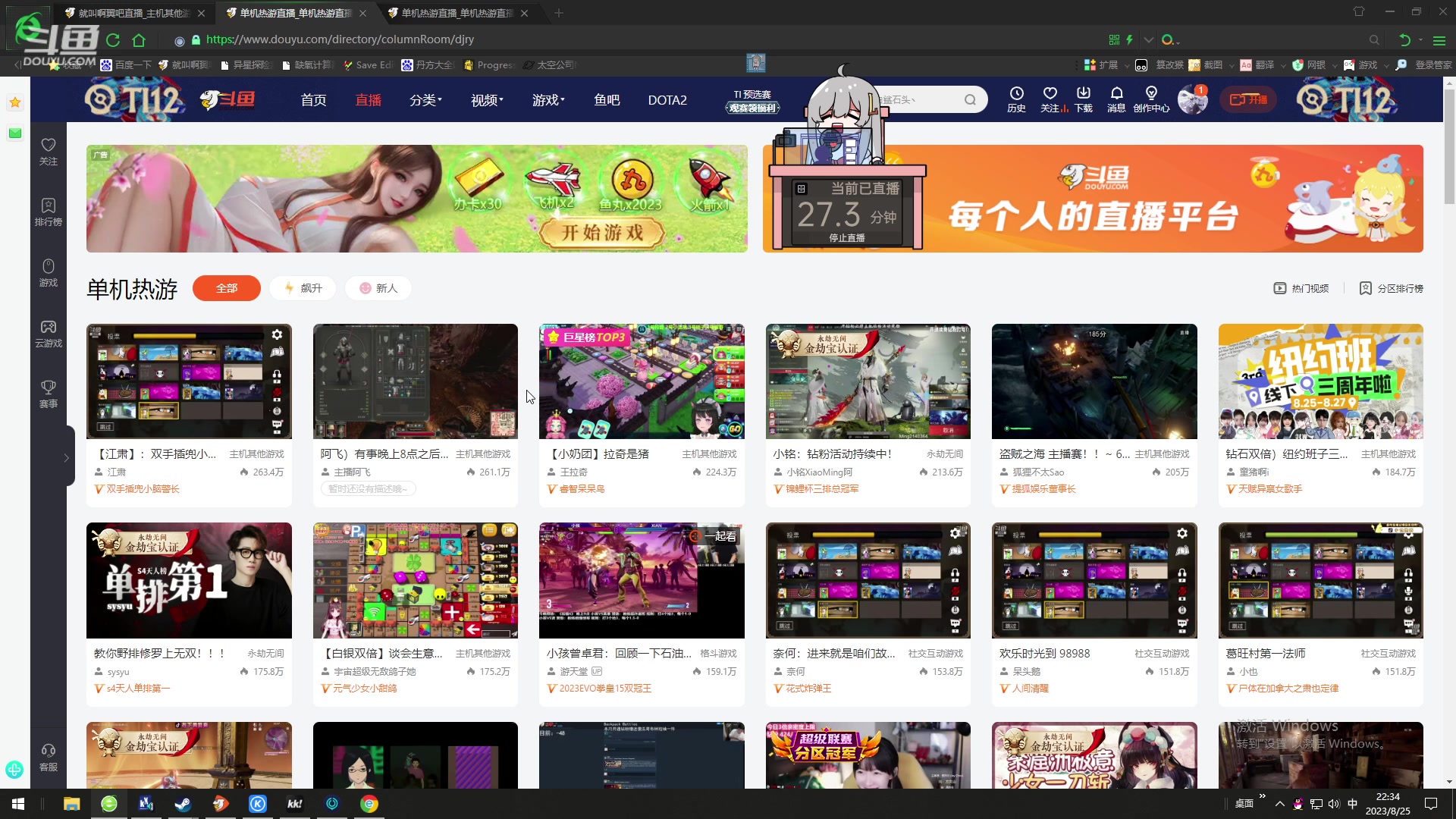Go to 直播 in navigation
The height and width of the screenshot is (819, 1456).
(369, 100)
